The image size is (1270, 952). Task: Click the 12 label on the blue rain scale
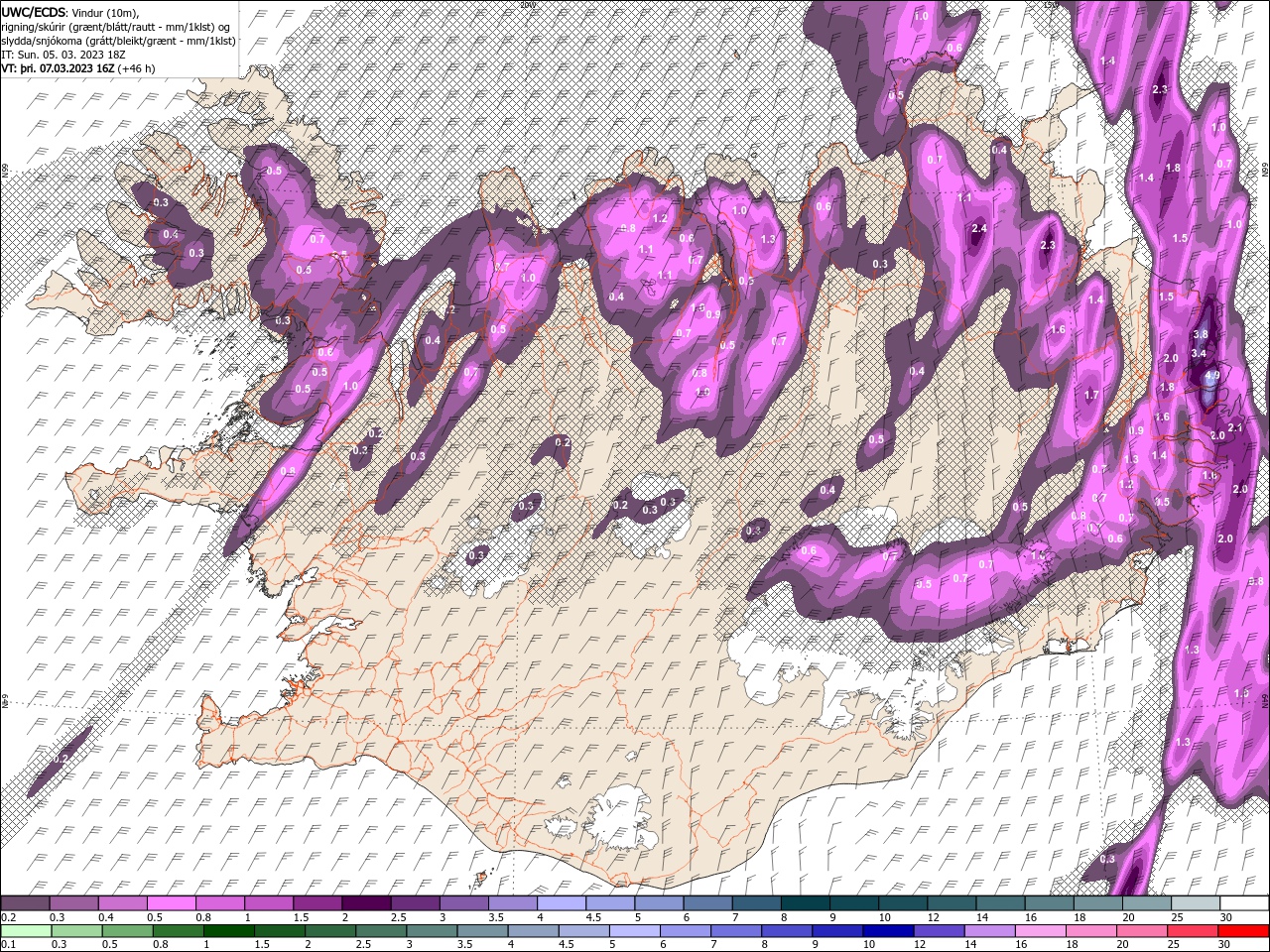[x=921, y=945]
